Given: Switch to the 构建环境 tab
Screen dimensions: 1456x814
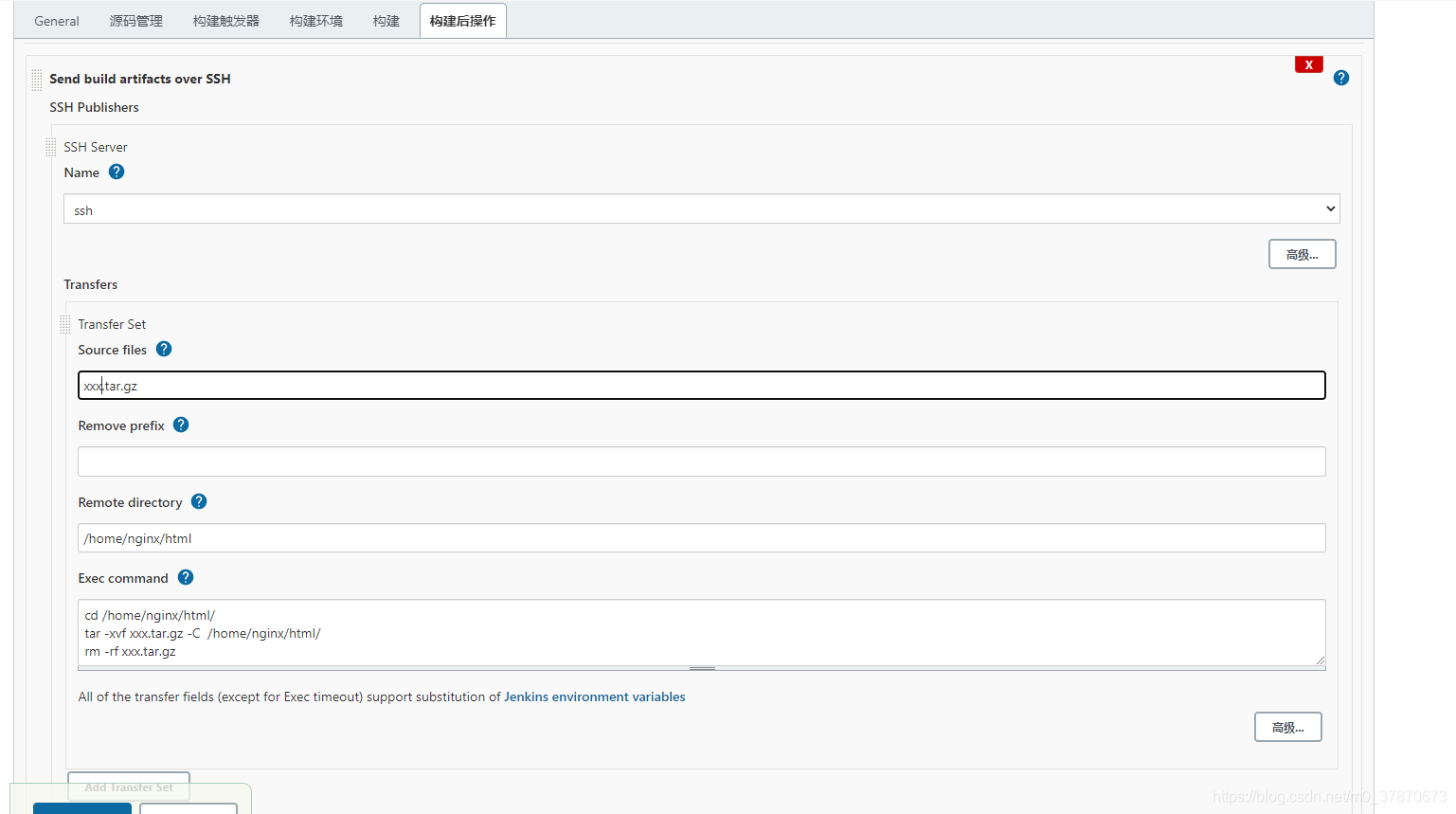Looking at the screenshot, I should click(316, 21).
